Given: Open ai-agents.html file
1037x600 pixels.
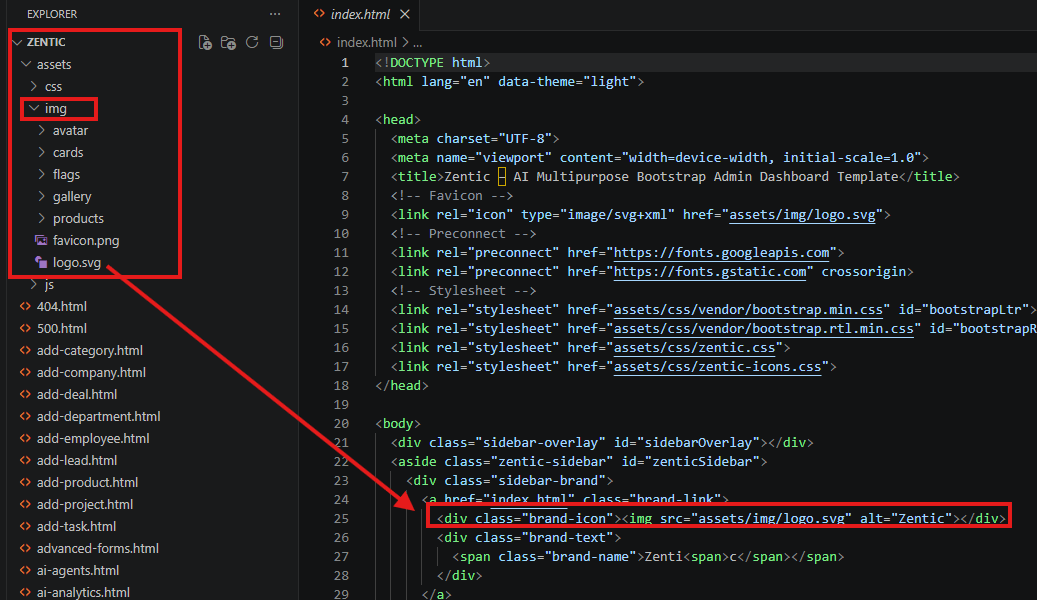Looking at the screenshot, I should click(78, 570).
